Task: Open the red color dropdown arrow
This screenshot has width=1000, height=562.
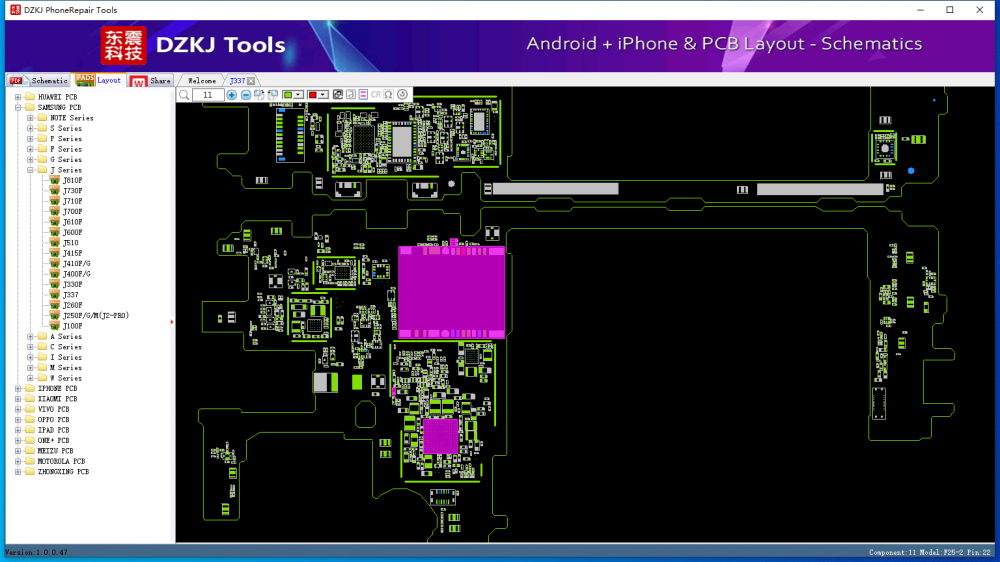Action: [x=323, y=95]
